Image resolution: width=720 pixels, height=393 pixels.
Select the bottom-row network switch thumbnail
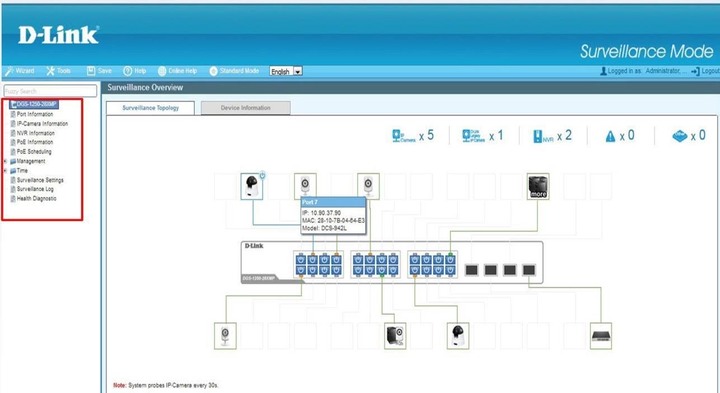[x=601, y=336]
